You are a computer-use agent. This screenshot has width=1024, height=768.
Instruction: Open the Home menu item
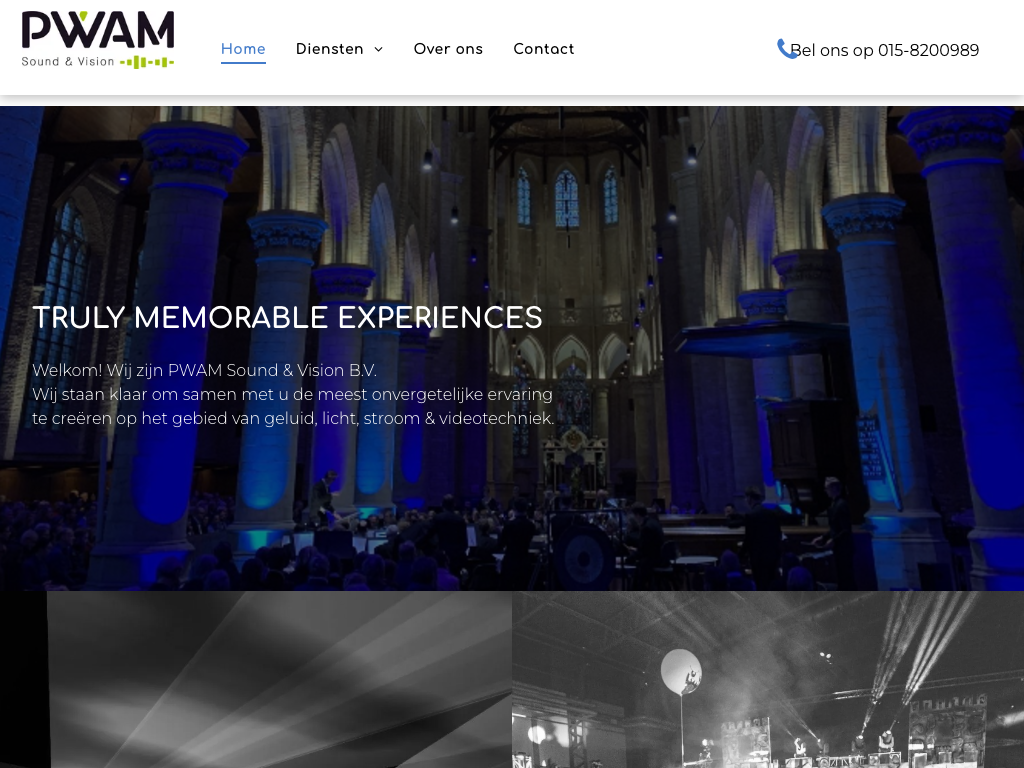tap(243, 49)
